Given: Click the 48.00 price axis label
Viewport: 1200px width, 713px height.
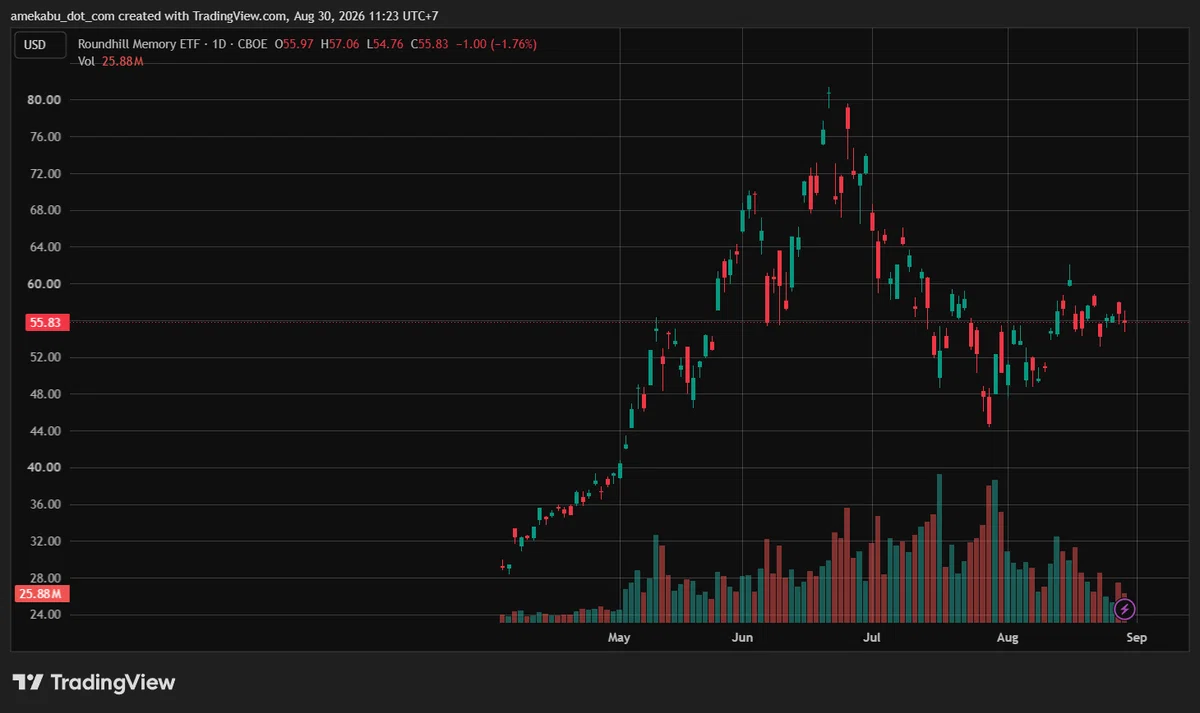Looking at the screenshot, I should [45, 394].
